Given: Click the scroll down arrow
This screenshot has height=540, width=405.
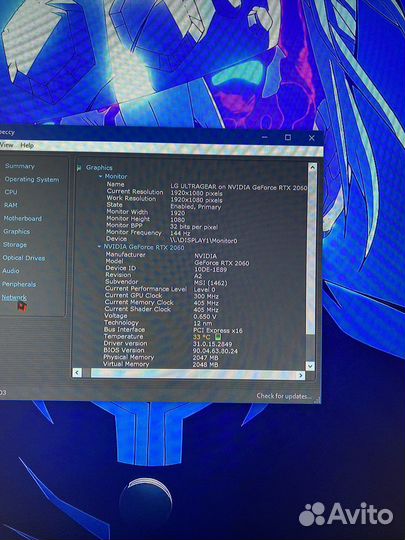Looking at the screenshot, I should click(x=310, y=366).
